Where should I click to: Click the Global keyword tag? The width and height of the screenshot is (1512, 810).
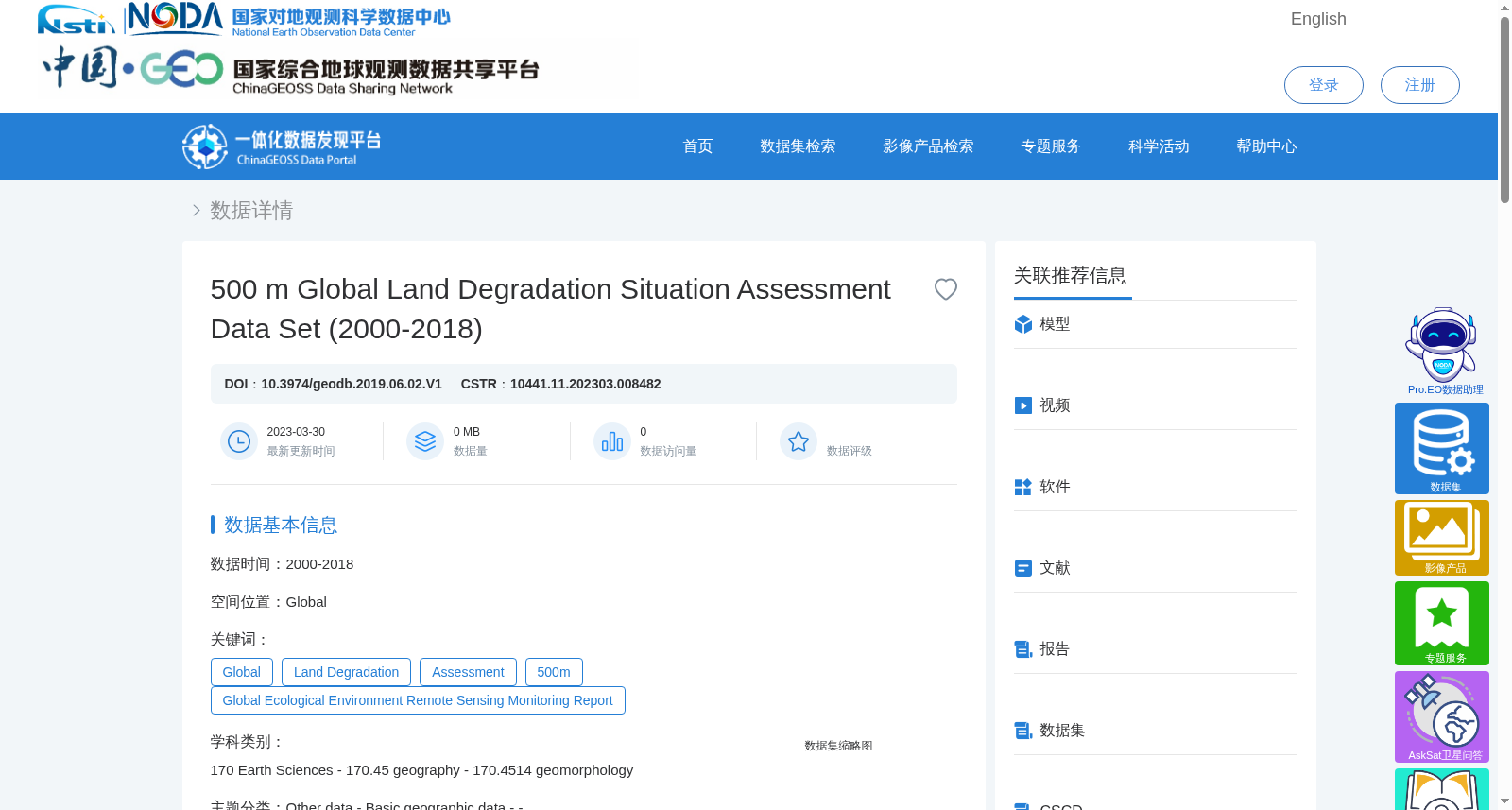click(241, 672)
